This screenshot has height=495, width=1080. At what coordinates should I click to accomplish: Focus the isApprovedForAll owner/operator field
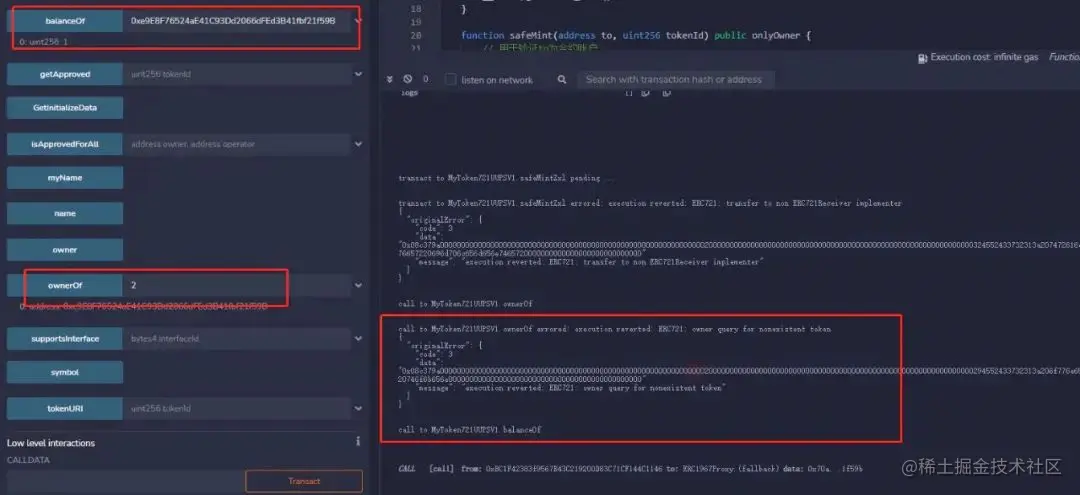pyautogui.click(x=237, y=144)
